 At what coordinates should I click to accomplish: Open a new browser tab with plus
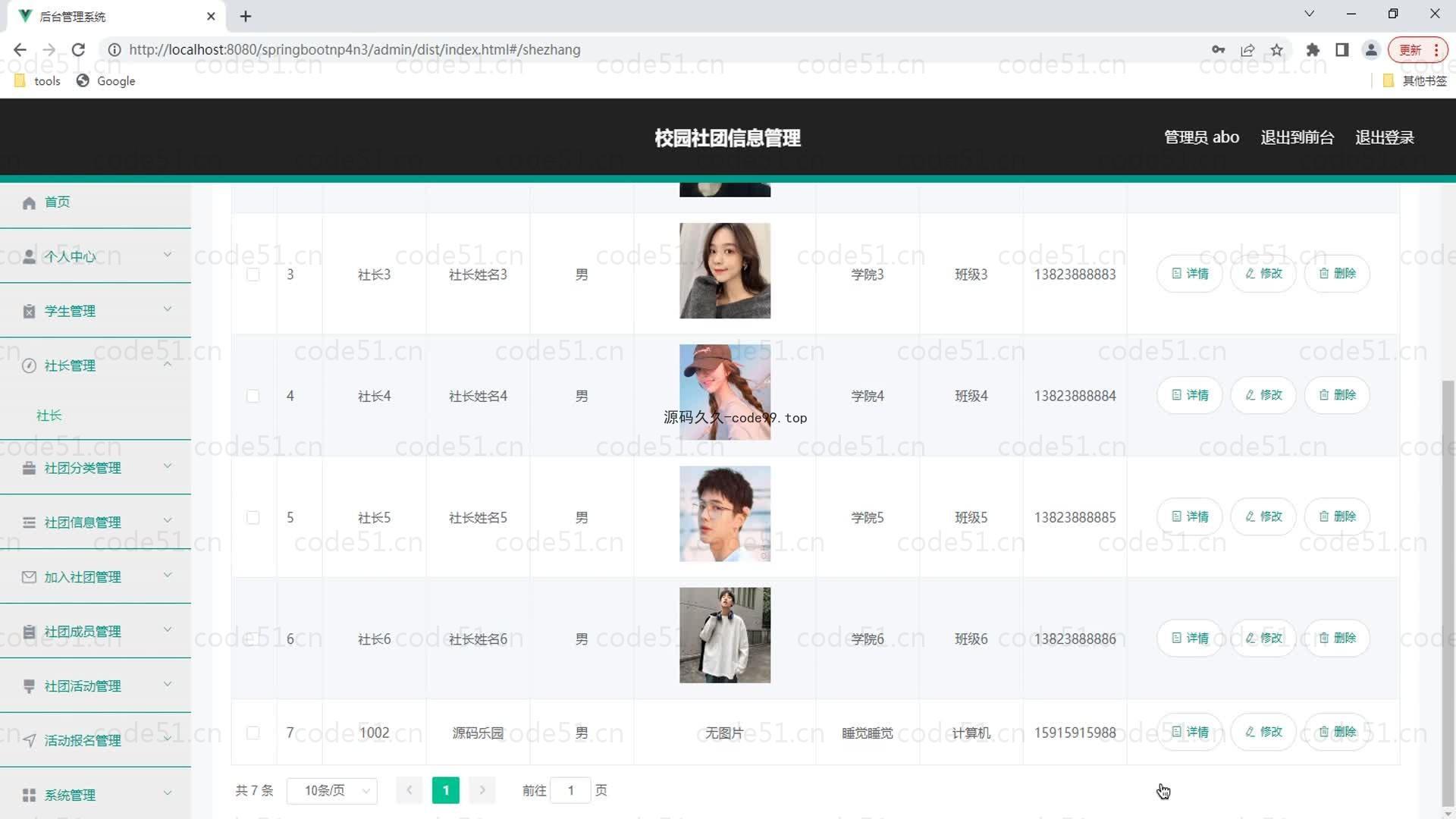(246, 16)
